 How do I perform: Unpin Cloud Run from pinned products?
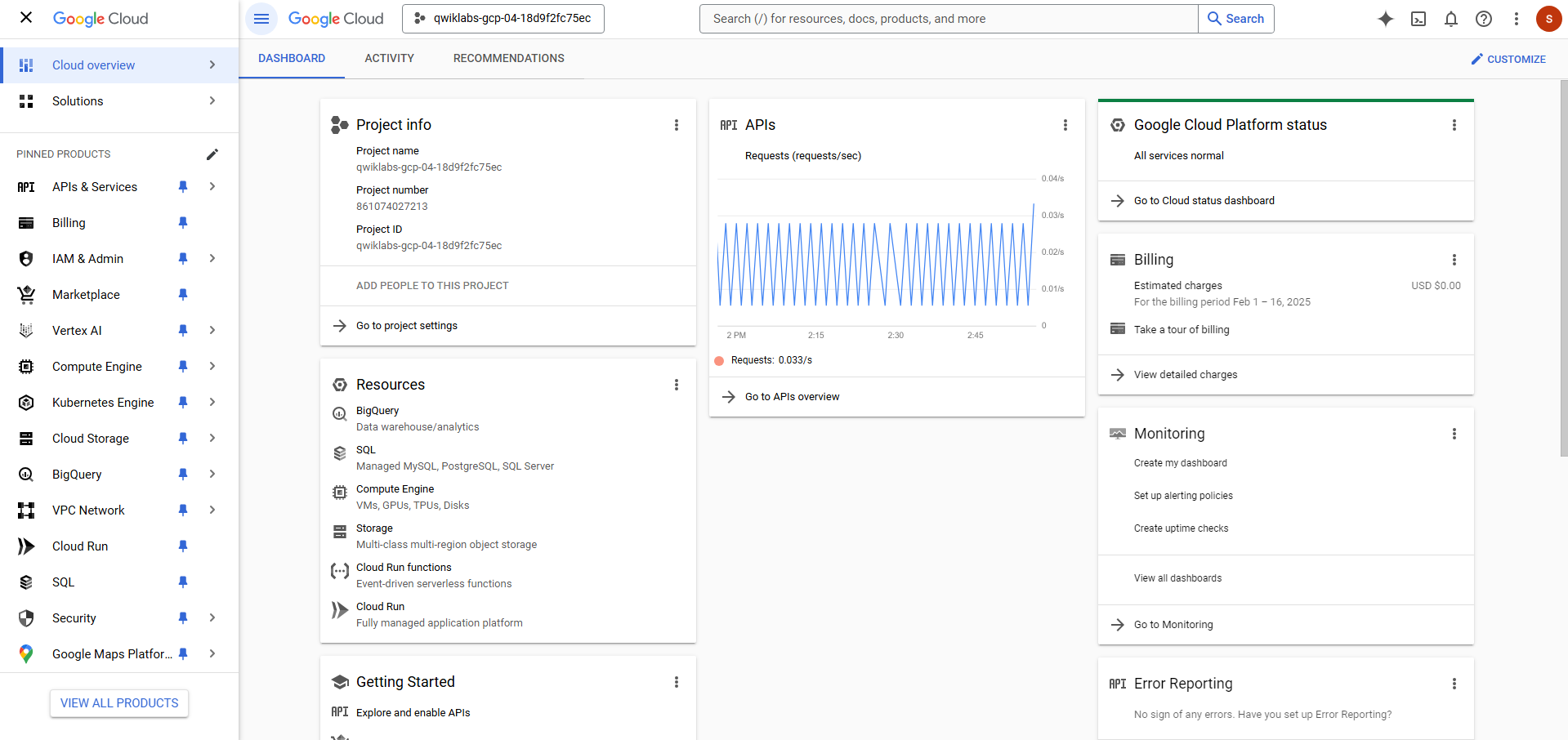183,546
